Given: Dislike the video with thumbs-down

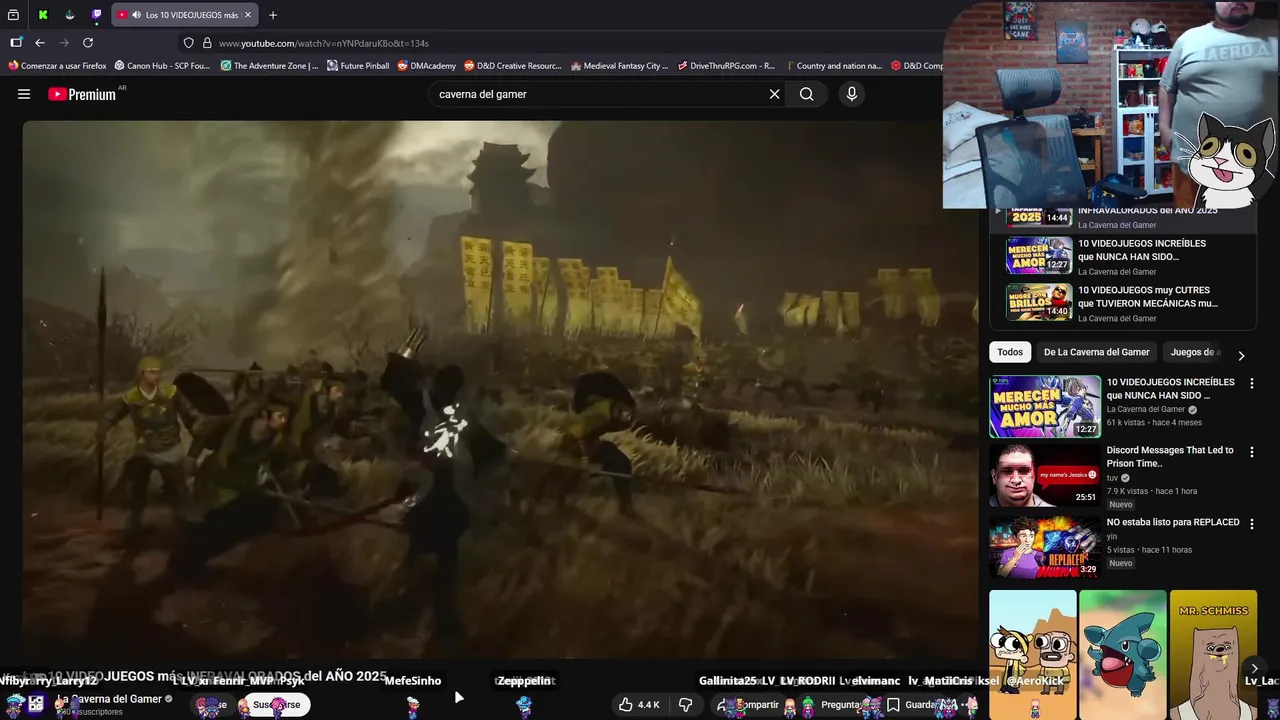Looking at the screenshot, I should coord(686,705).
